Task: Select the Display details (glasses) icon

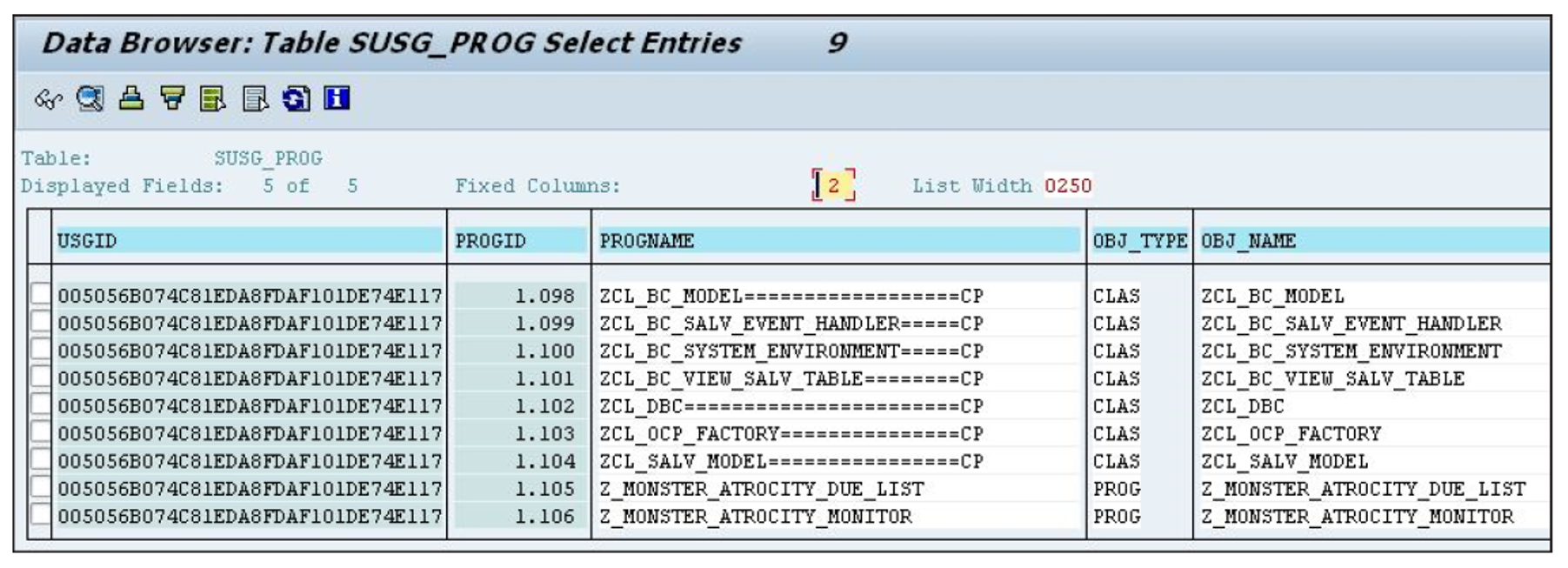Action: point(50,100)
